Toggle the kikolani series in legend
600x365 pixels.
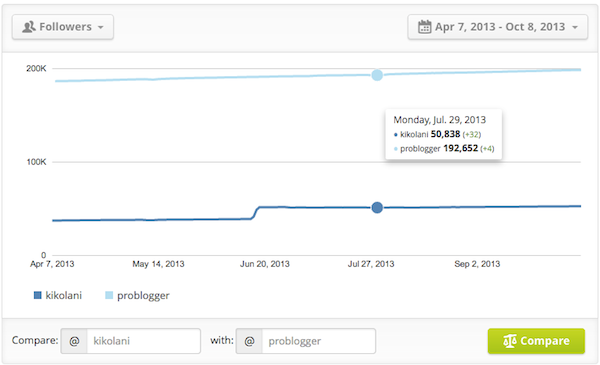pyautogui.click(x=58, y=295)
